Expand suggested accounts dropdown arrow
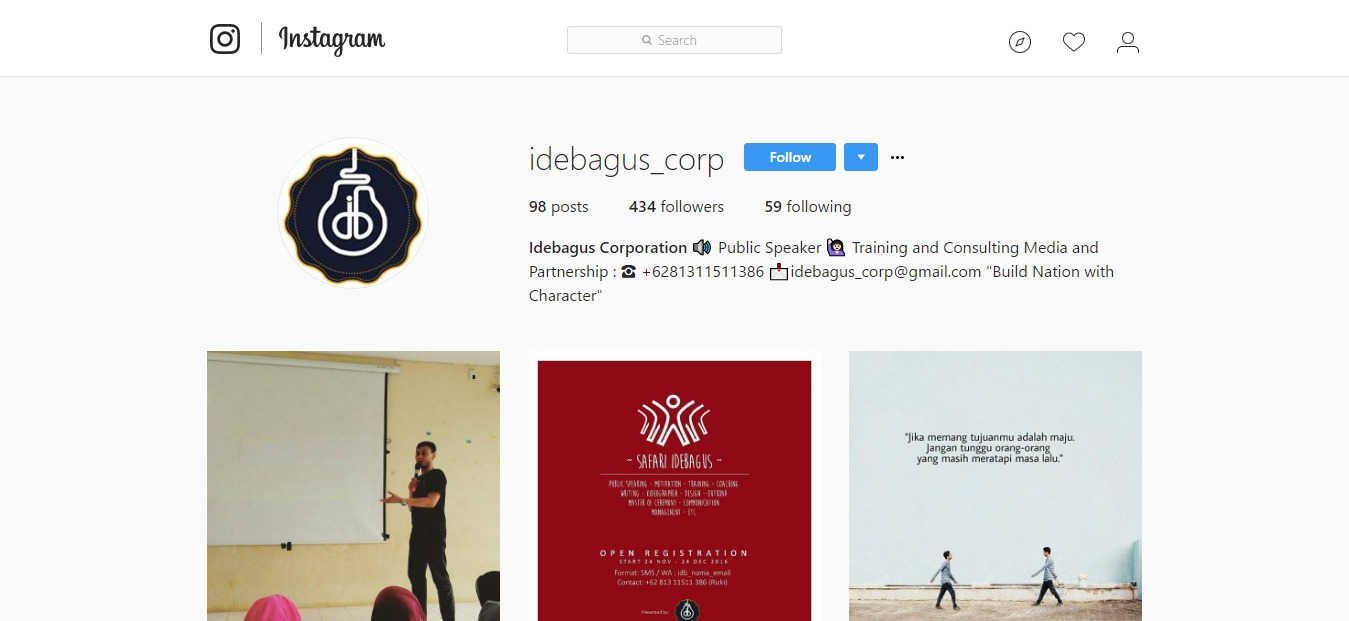Viewport: 1349px width, 621px height. (861, 157)
